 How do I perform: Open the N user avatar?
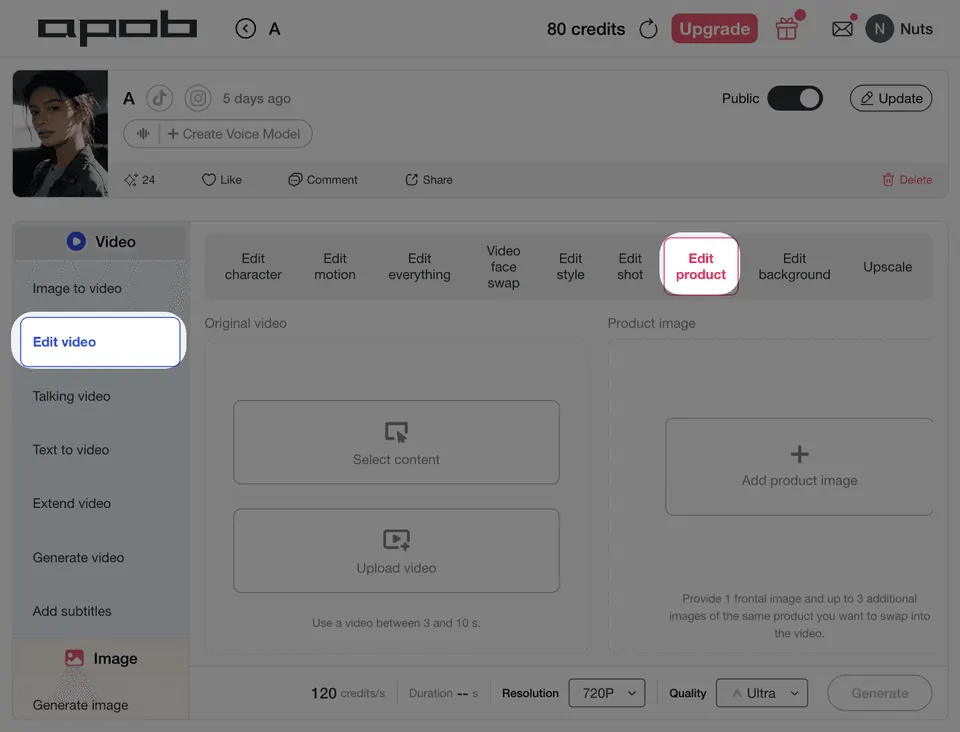879,29
